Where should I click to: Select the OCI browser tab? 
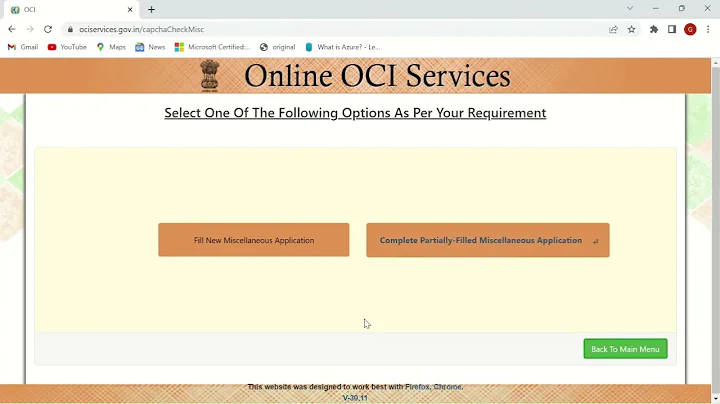(x=71, y=10)
